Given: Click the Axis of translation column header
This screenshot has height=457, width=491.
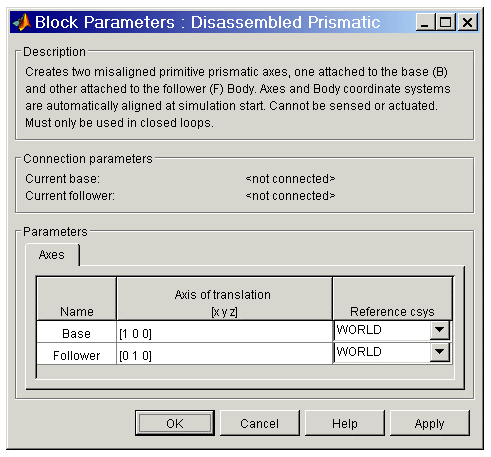Looking at the screenshot, I should click(x=224, y=299).
